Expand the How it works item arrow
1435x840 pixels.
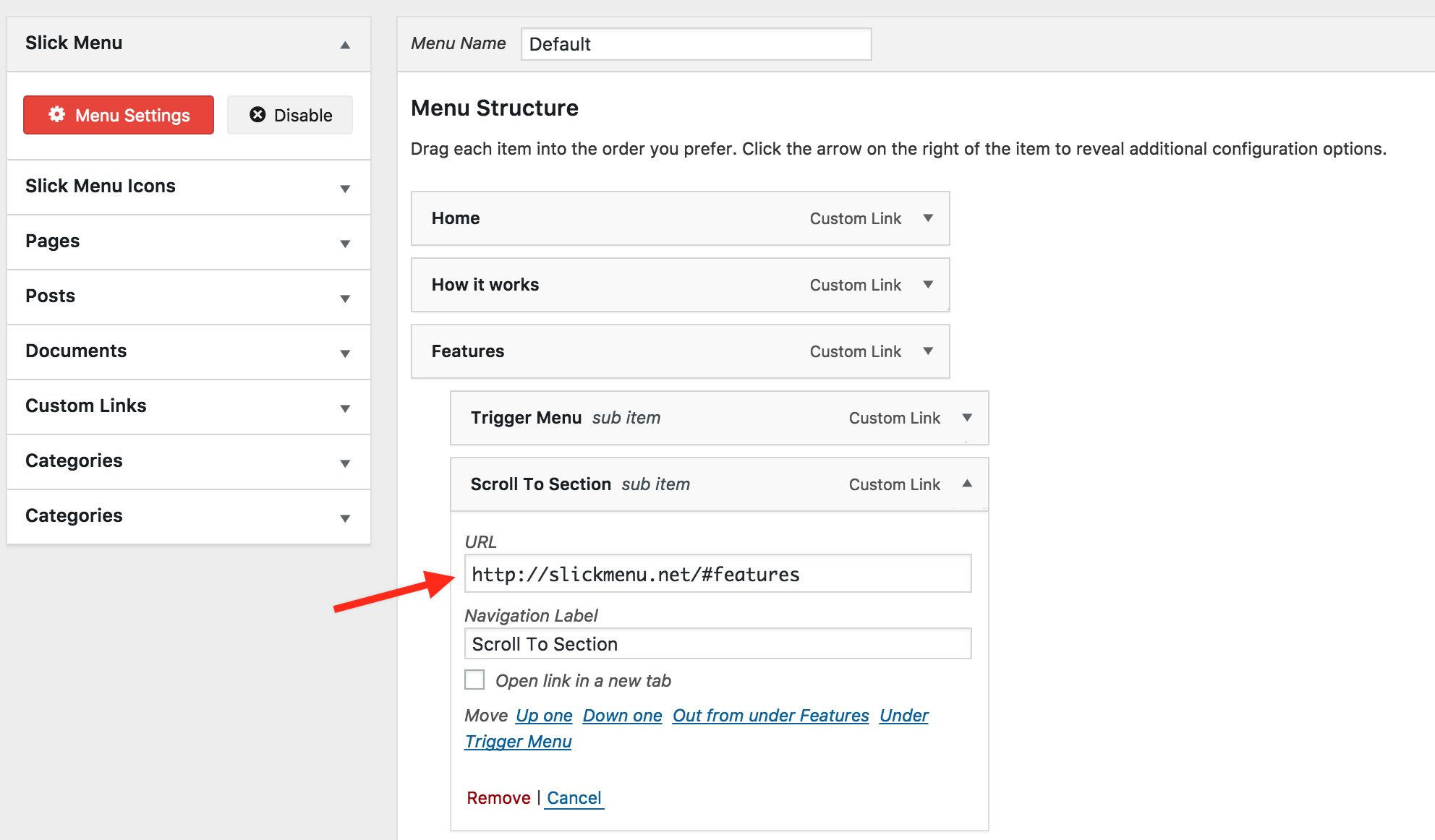tap(928, 284)
